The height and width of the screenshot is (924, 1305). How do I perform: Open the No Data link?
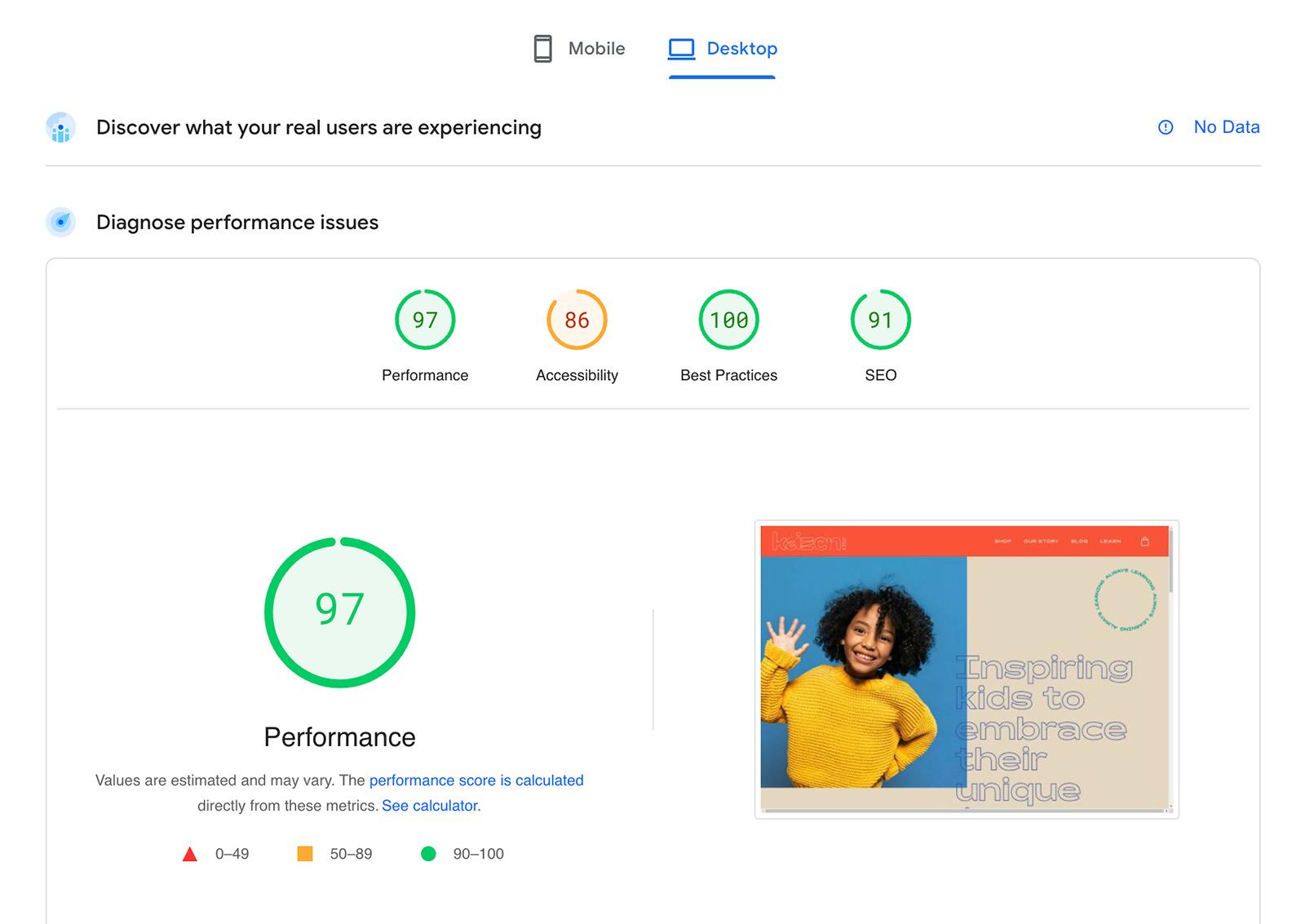(x=1226, y=127)
